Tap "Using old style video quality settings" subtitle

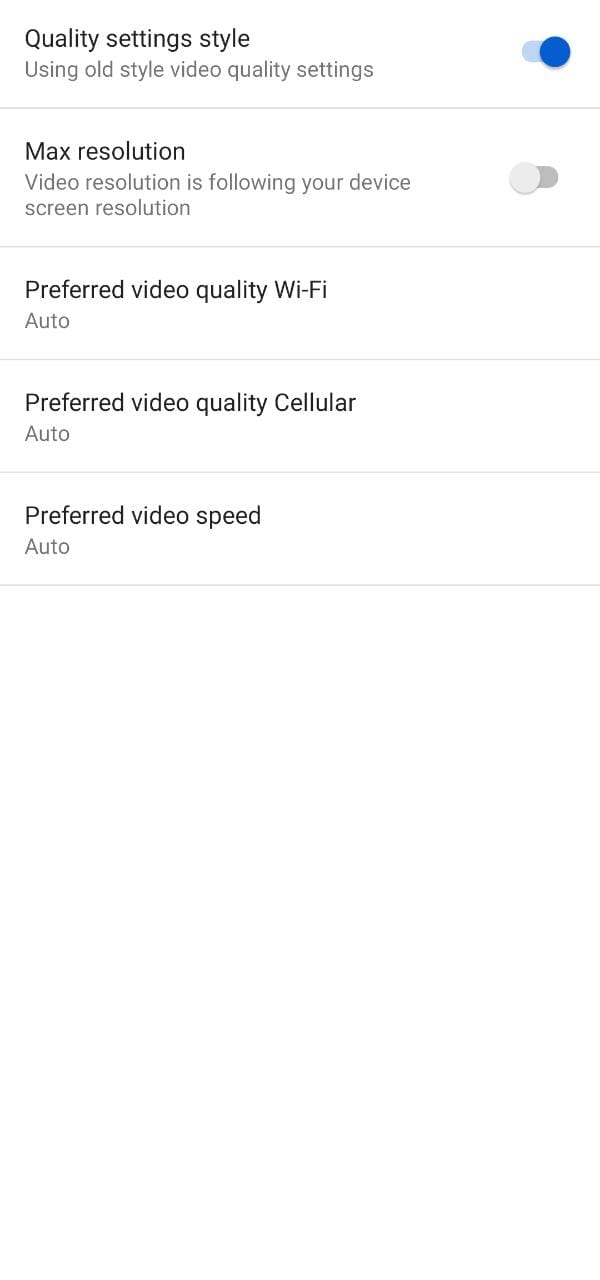pos(199,70)
